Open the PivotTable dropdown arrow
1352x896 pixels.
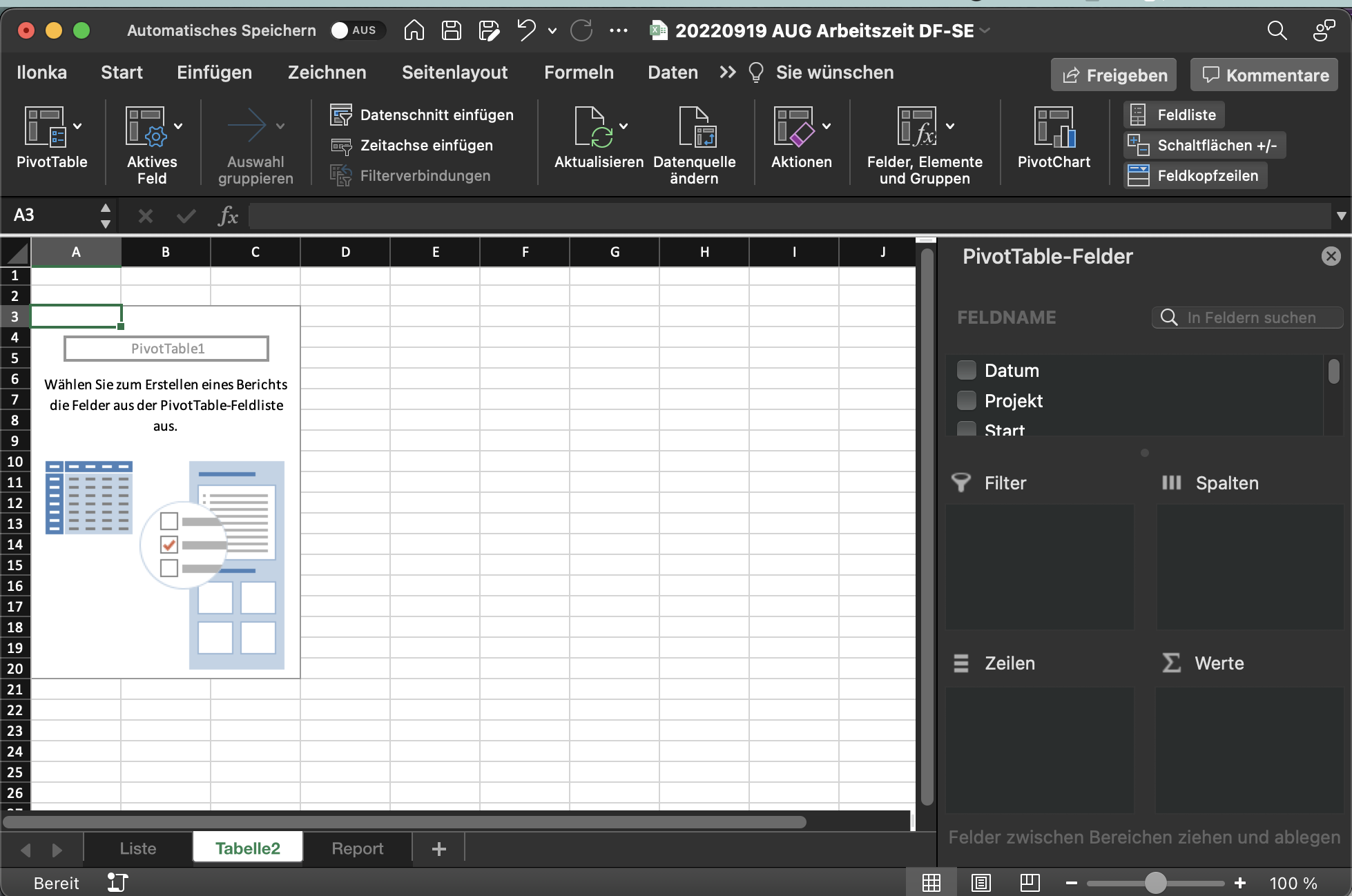coord(78,126)
